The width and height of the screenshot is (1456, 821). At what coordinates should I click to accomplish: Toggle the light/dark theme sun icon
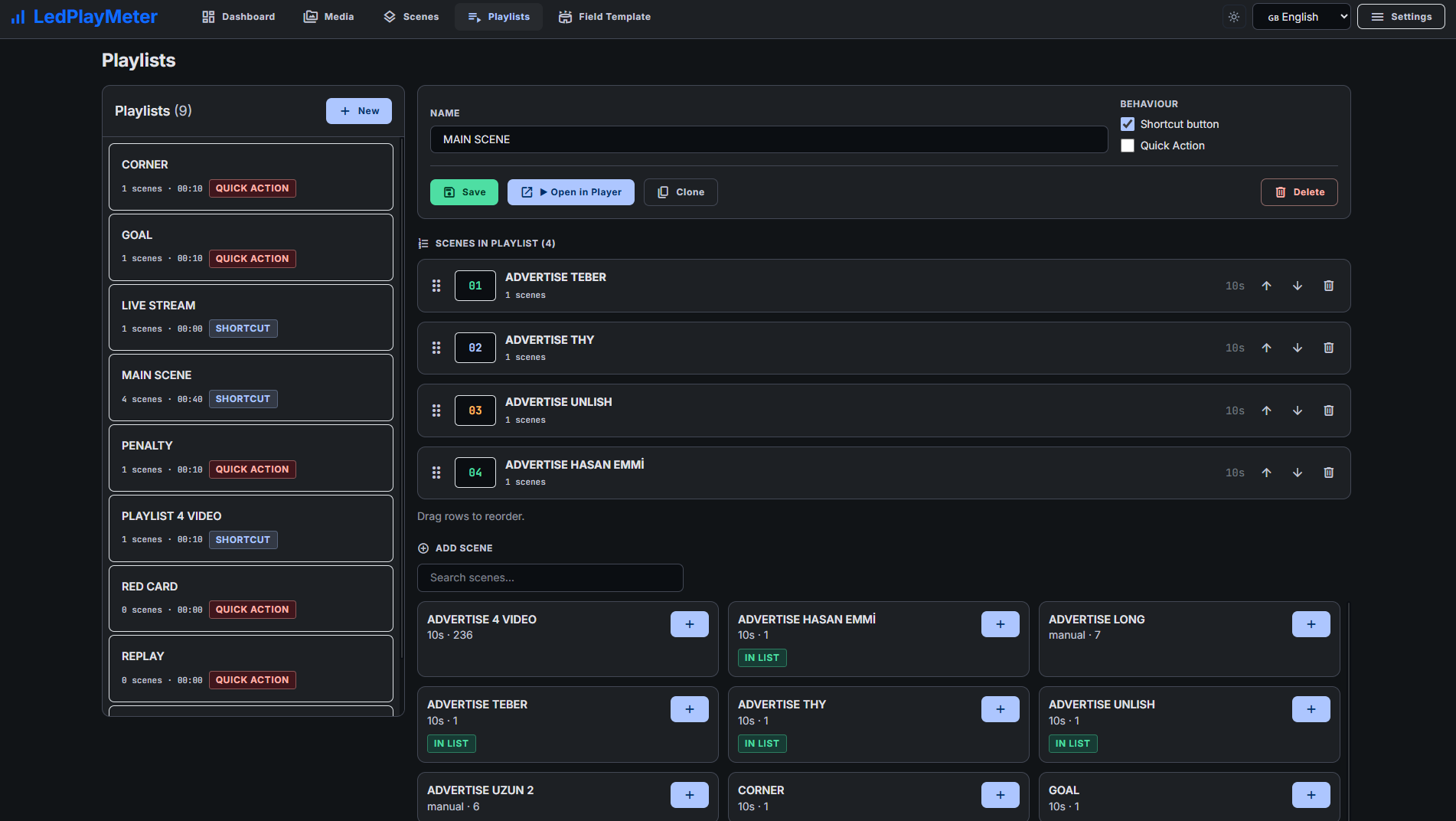pyautogui.click(x=1234, y=17)
